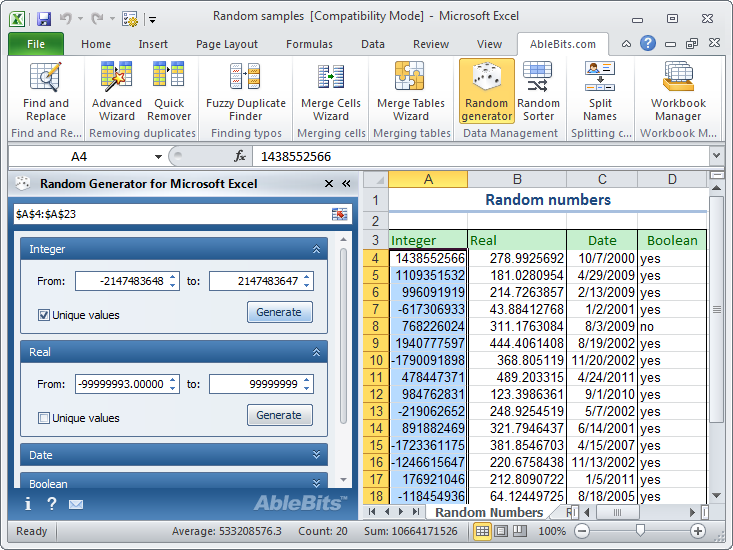This screenshot has width=733, height=550.
Task: Click Generate in the Integer section
Action: [279, 312]
